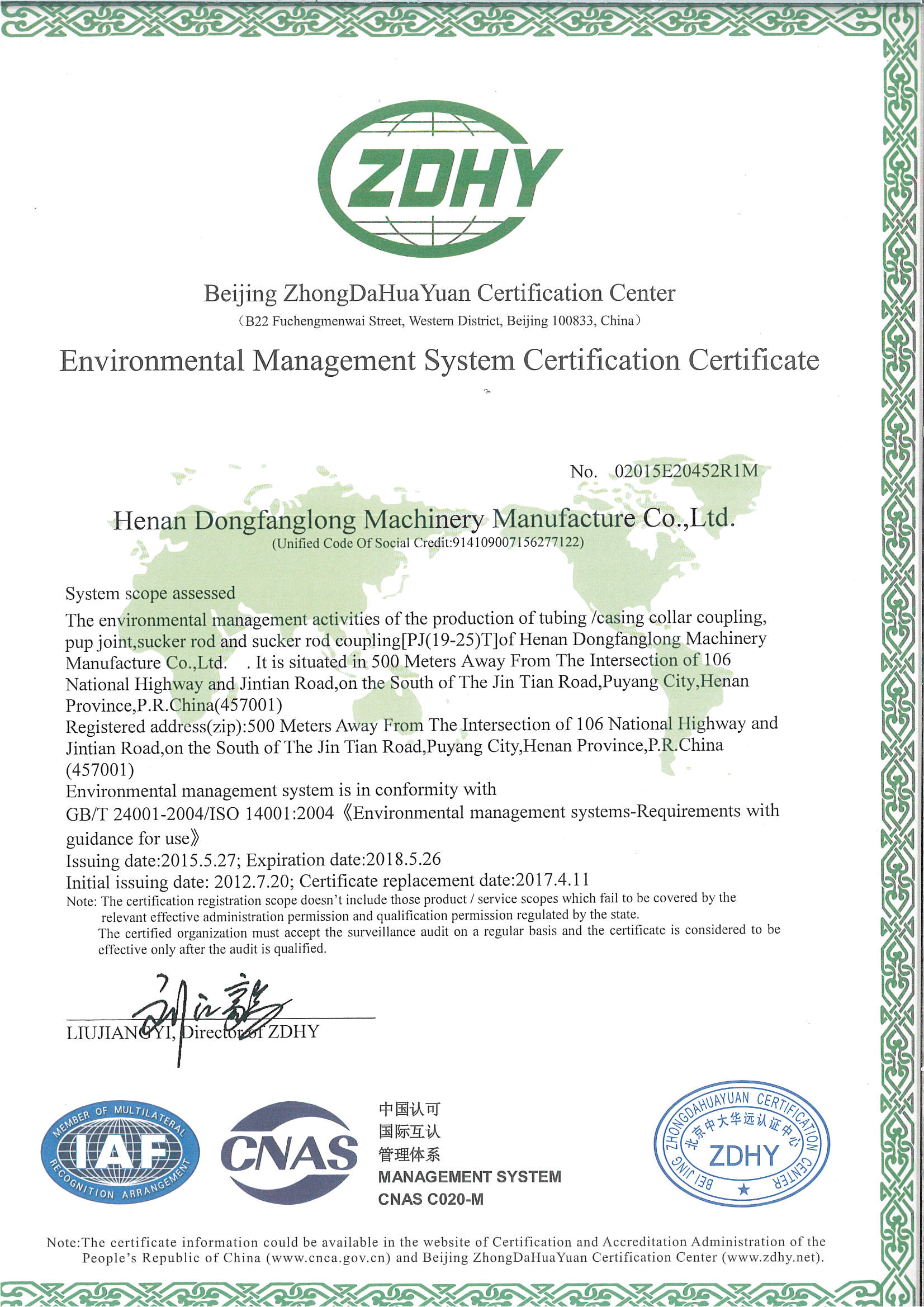The width and height of the screenshot is (924, 1307).
Task: Click the green ZDHY globe logo
Action: tap(439, 179)
